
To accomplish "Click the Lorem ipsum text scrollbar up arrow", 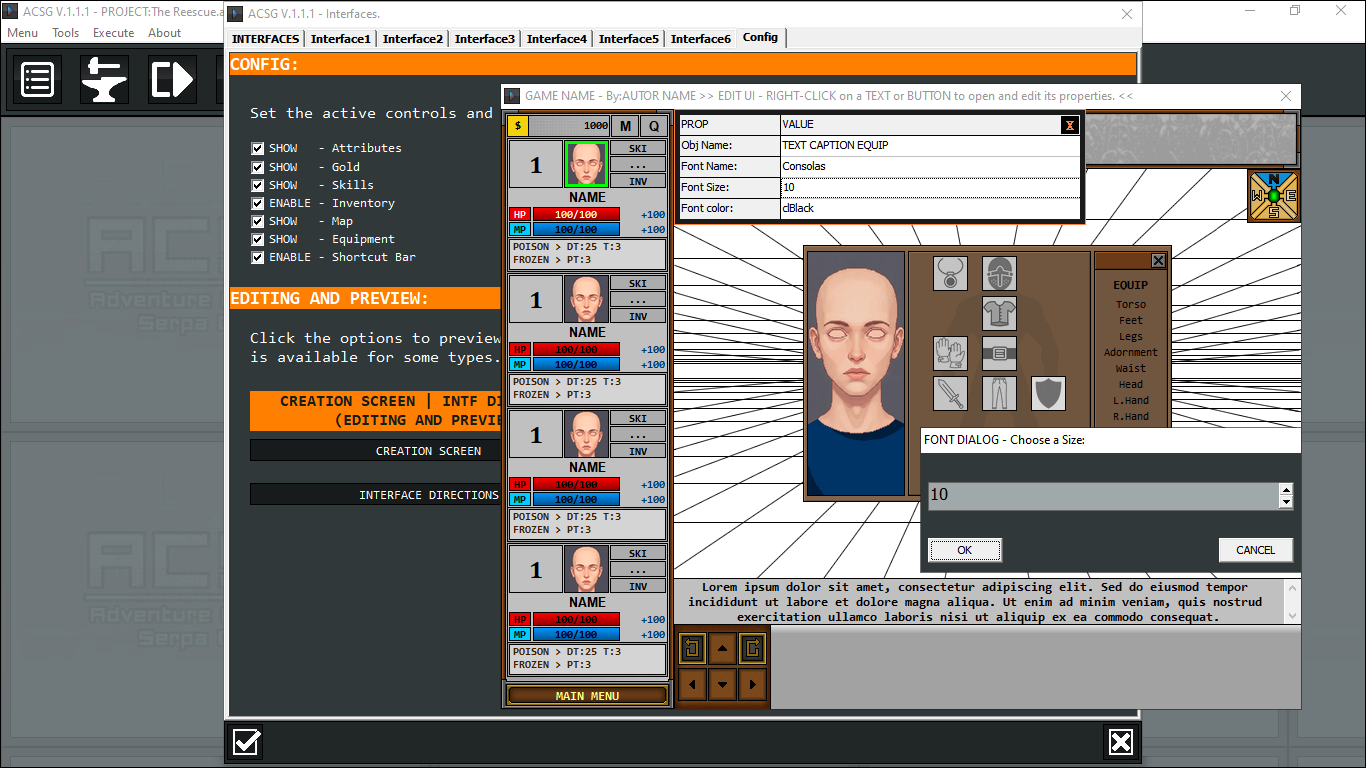I will click(x=1292, y=587).
